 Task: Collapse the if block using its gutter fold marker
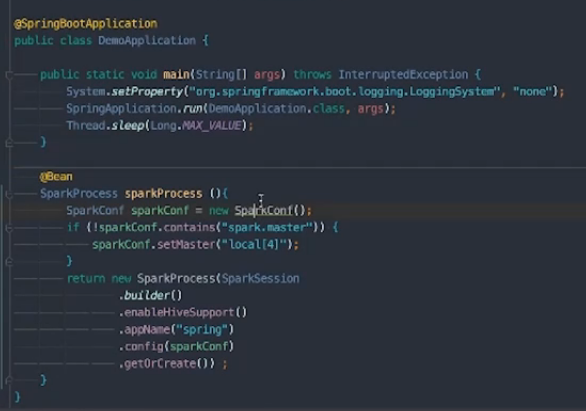(x=9, y=228)
